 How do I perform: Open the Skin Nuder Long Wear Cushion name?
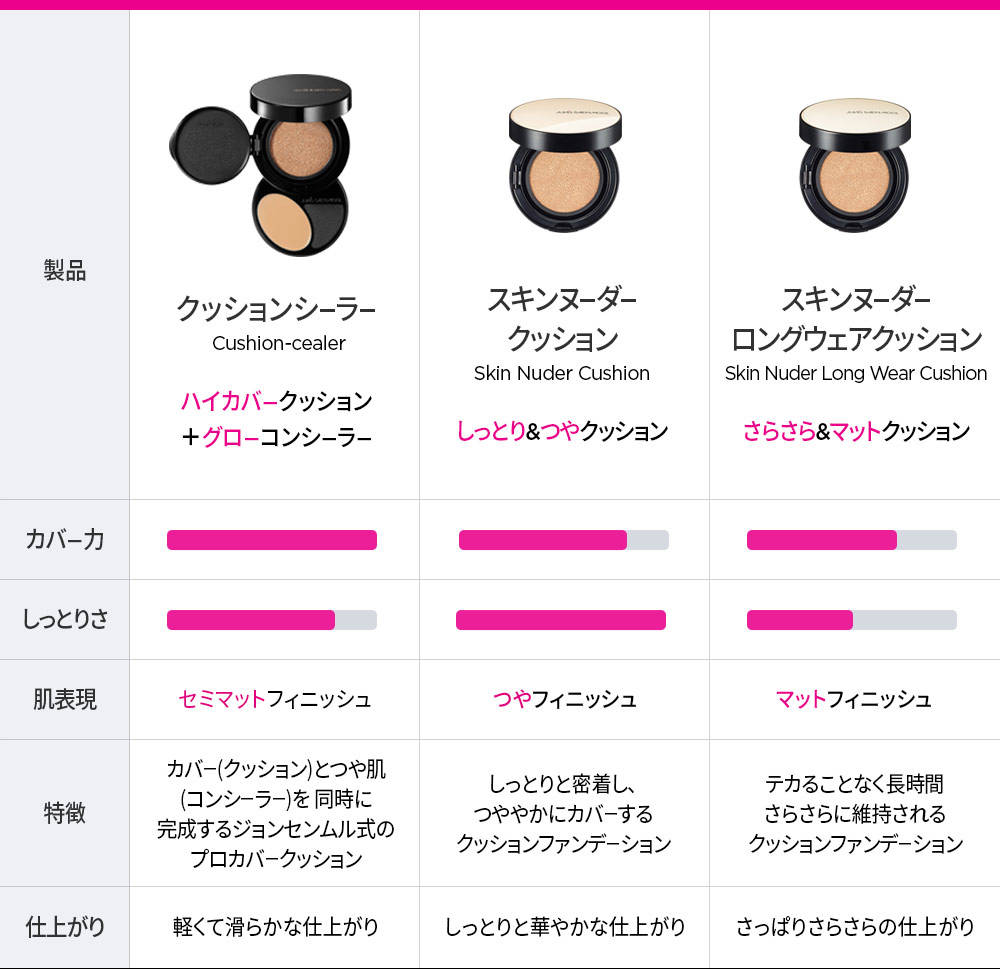click(855, 373)
